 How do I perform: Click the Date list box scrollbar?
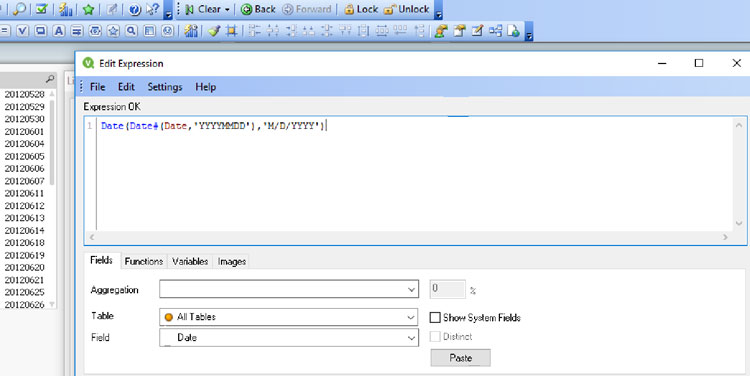pyautogui.click(x=52, y=199)
